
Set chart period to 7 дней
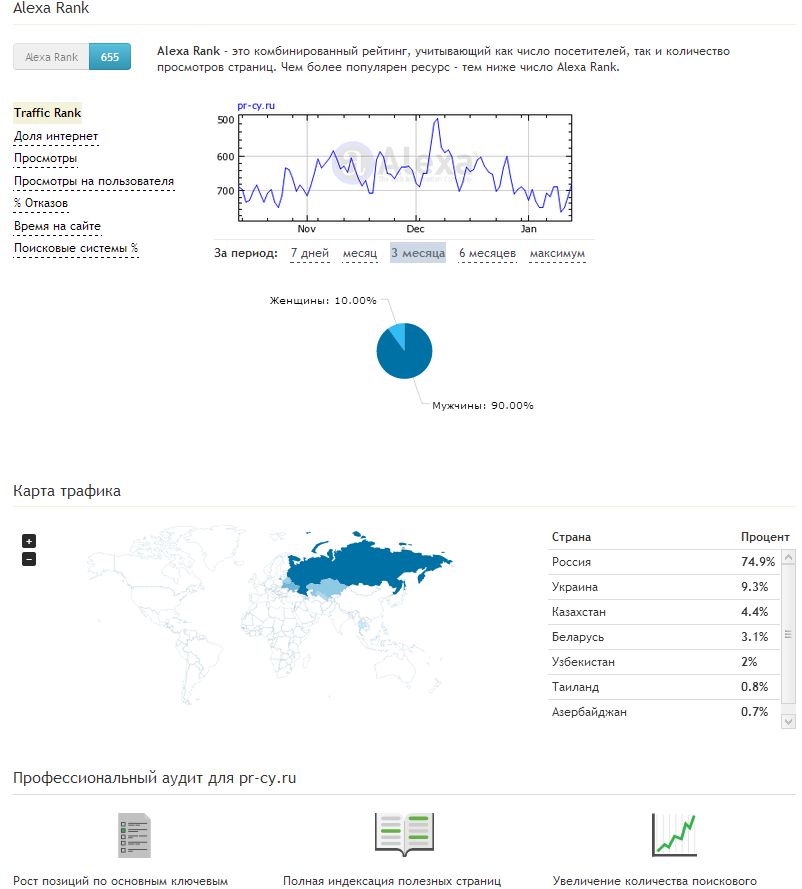[310, 254]
